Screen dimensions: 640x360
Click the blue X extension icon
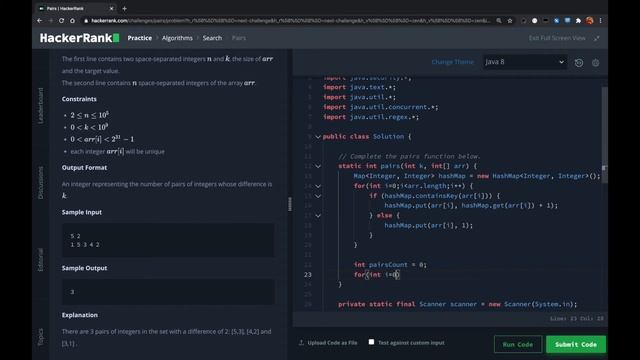556,20
